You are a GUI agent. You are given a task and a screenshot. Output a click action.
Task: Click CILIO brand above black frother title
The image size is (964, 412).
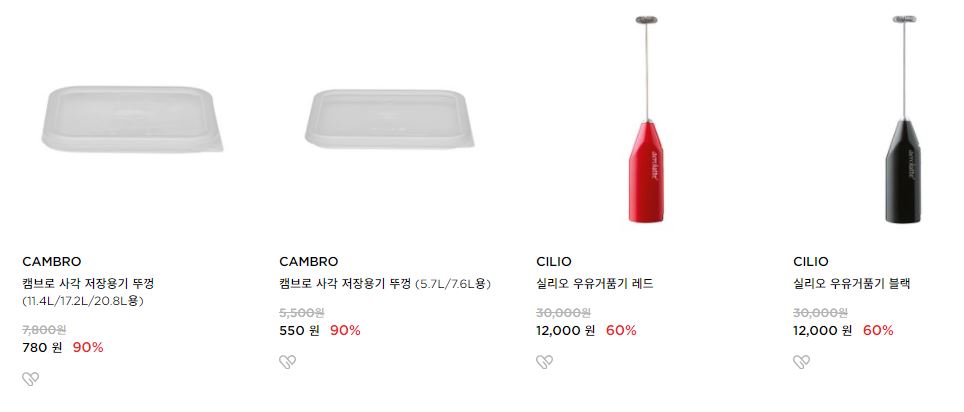pos(811,262)
